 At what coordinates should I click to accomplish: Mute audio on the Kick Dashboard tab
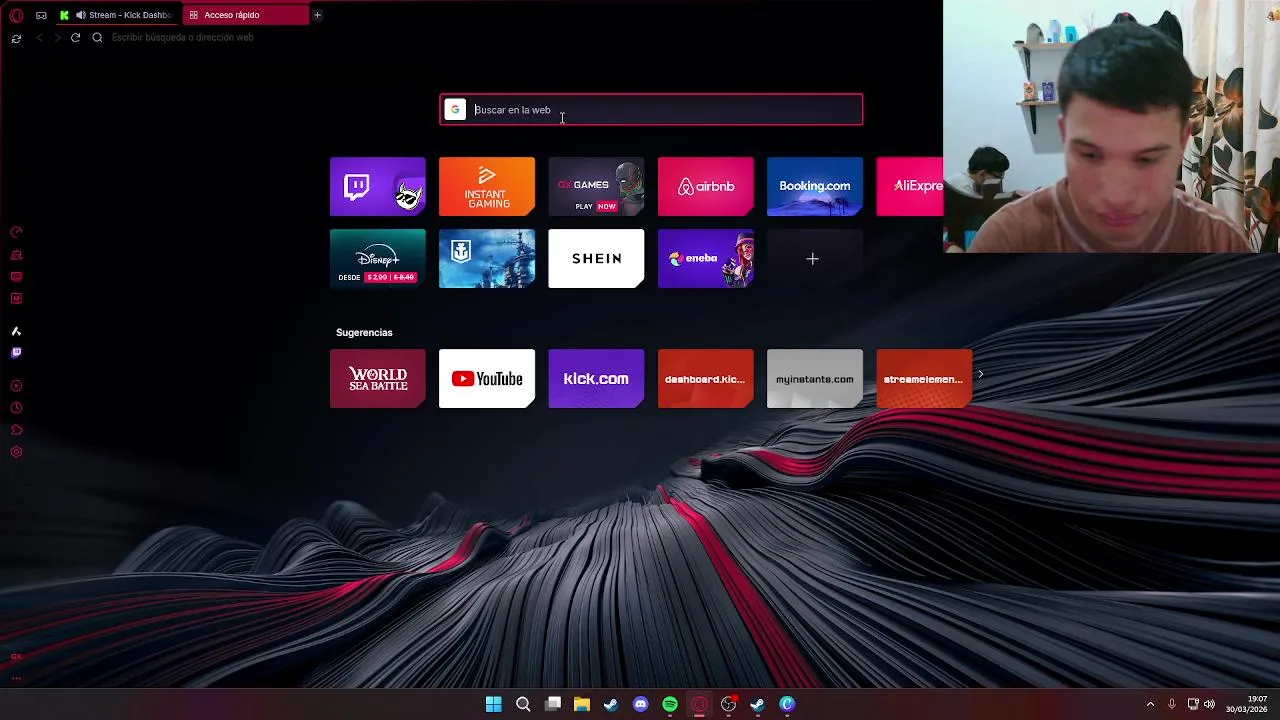(80, 15)
